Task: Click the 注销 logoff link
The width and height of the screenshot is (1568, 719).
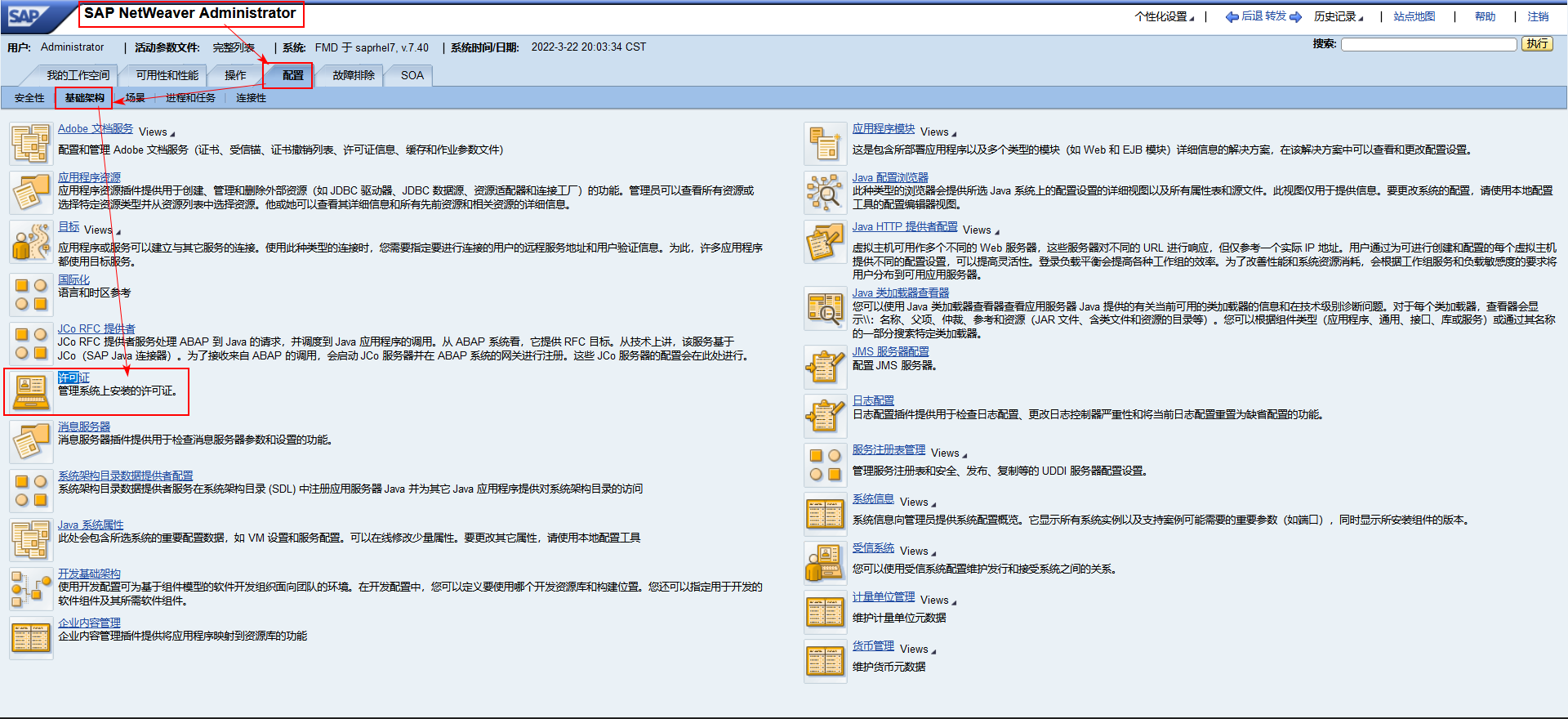Action: tap(1539, 17)
